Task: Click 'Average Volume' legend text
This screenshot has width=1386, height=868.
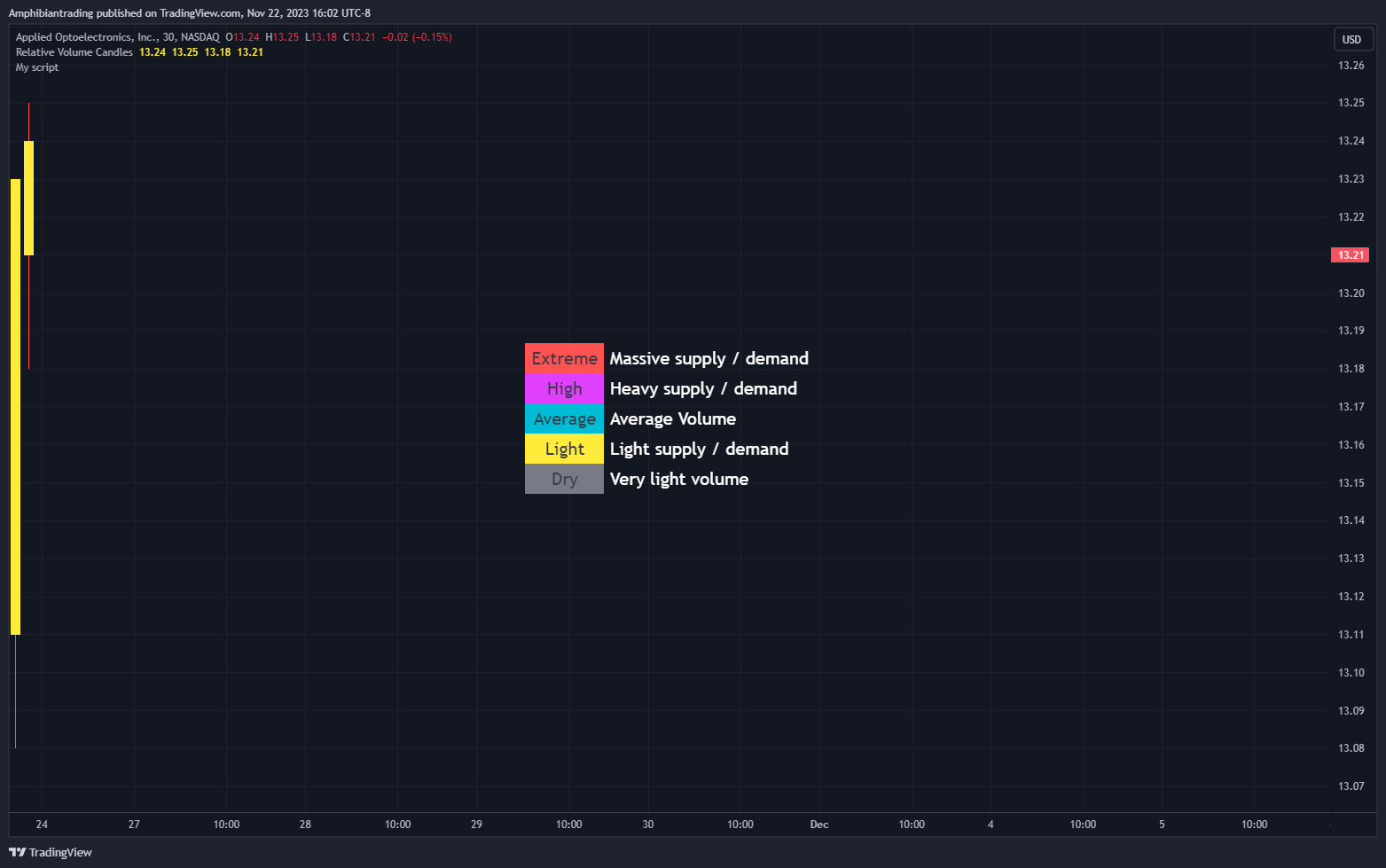Action: pyautogui.click(x=672, y=418)
